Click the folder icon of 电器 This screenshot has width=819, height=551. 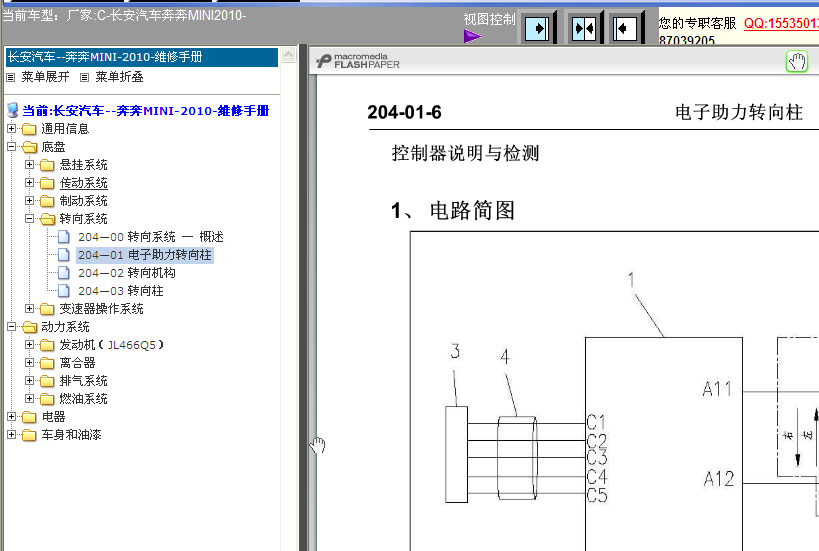pos(29,417)
